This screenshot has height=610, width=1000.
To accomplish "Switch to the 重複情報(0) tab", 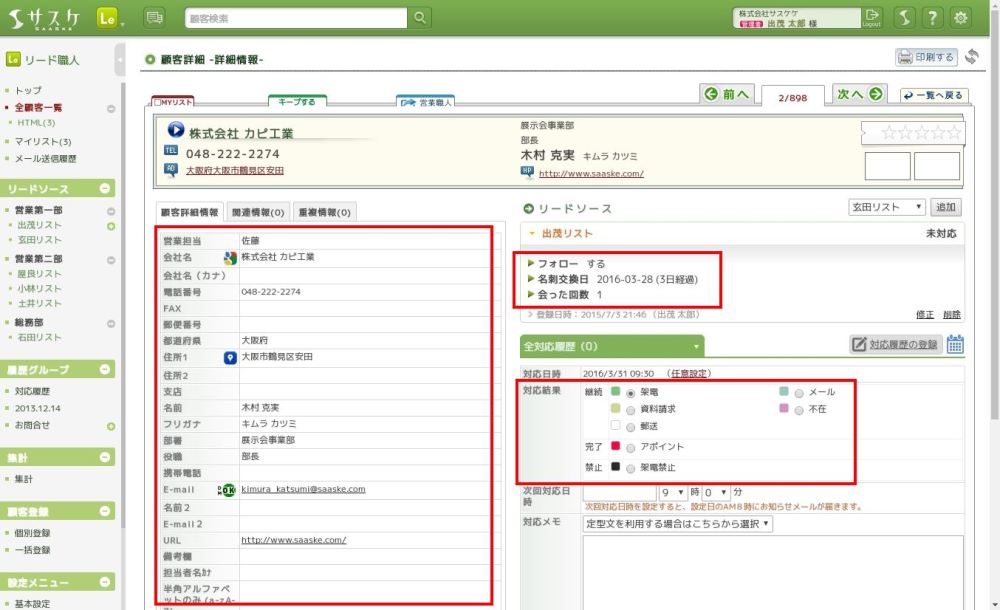I will tap(325, 212).
